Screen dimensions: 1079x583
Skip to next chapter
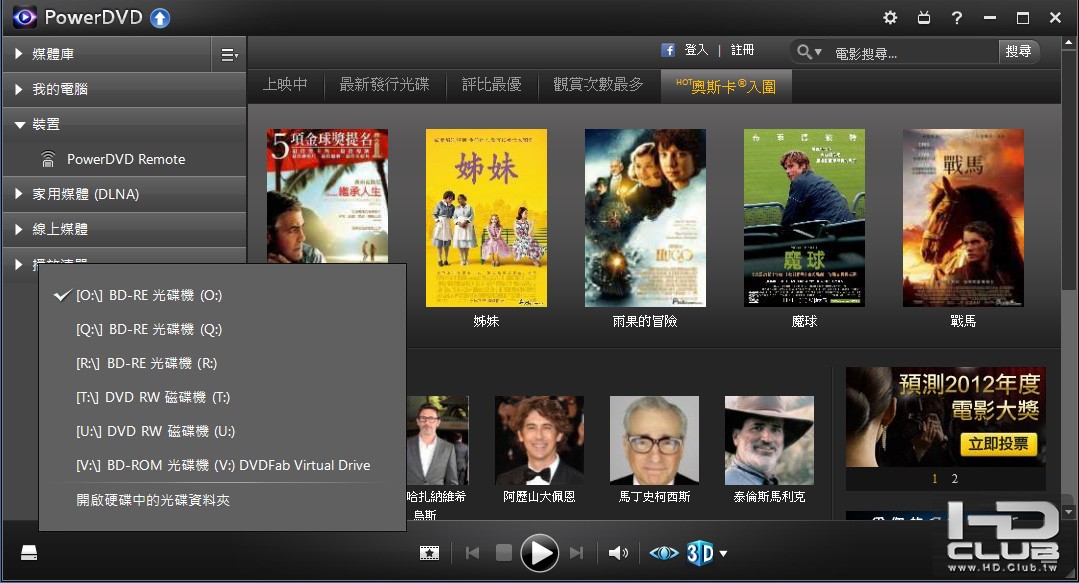pyautogui.click(x=577, y=553)
